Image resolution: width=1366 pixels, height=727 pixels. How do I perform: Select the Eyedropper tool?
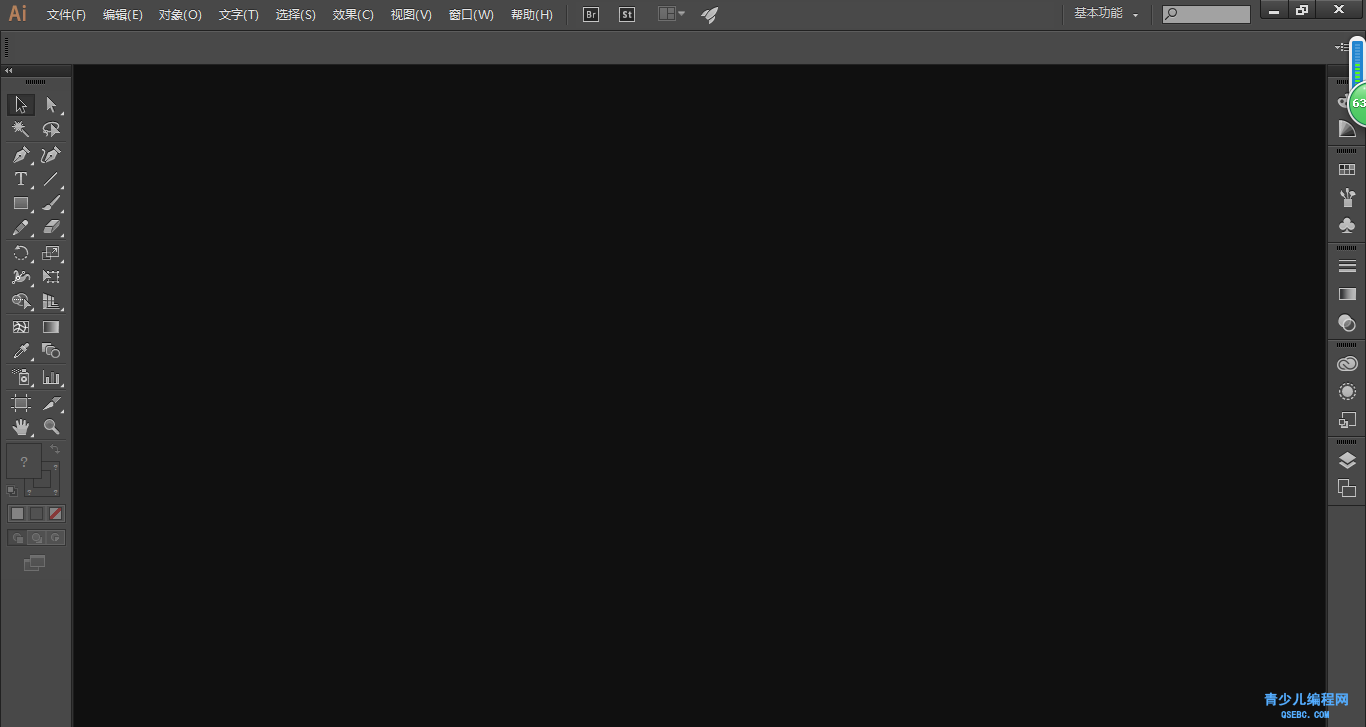pos(20,352)
